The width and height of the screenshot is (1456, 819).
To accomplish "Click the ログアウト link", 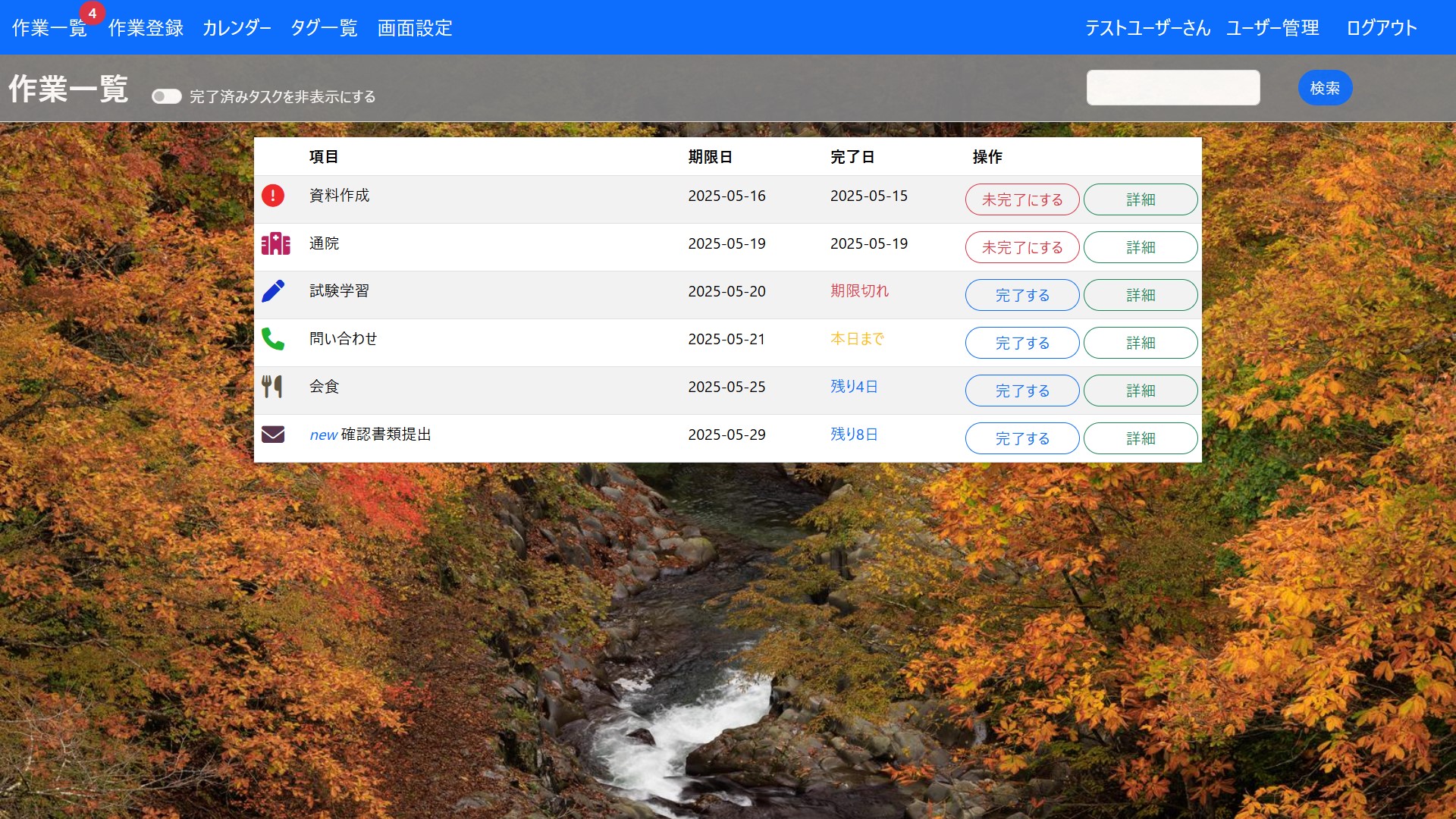I will pos(1382,29).
